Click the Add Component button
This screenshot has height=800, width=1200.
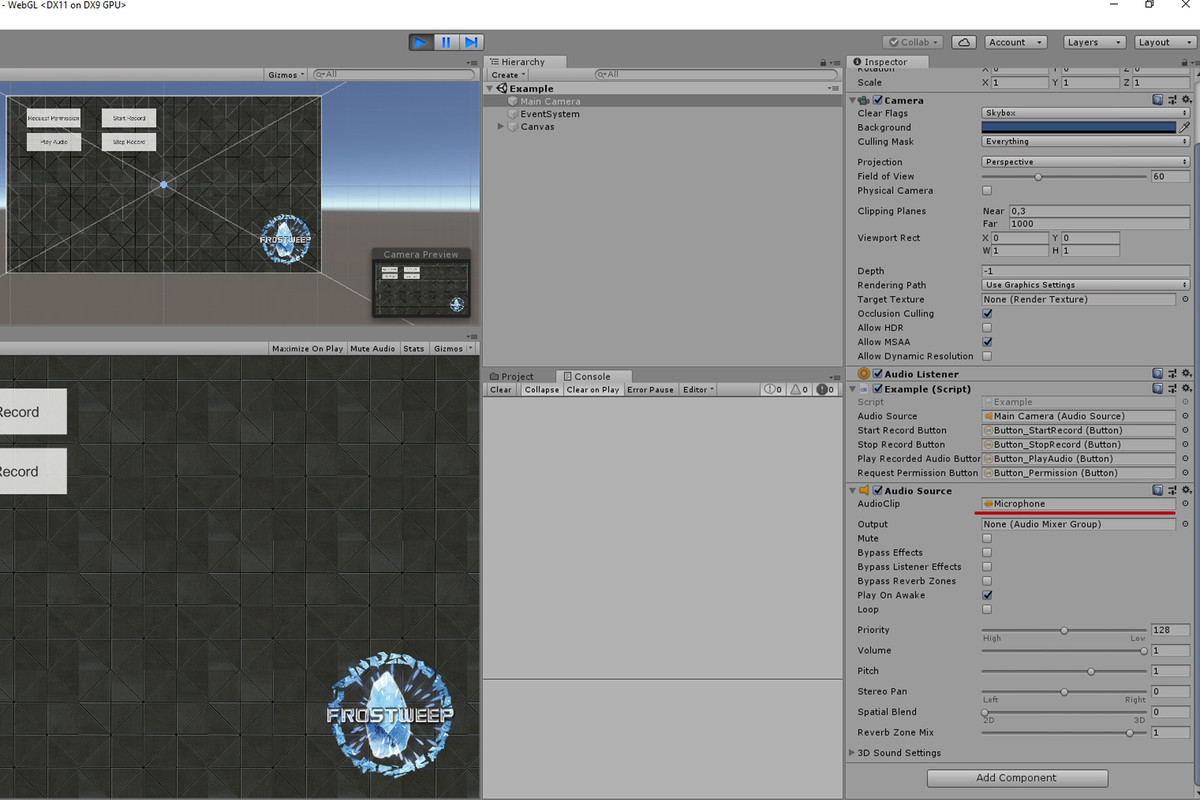[1017, 777]
